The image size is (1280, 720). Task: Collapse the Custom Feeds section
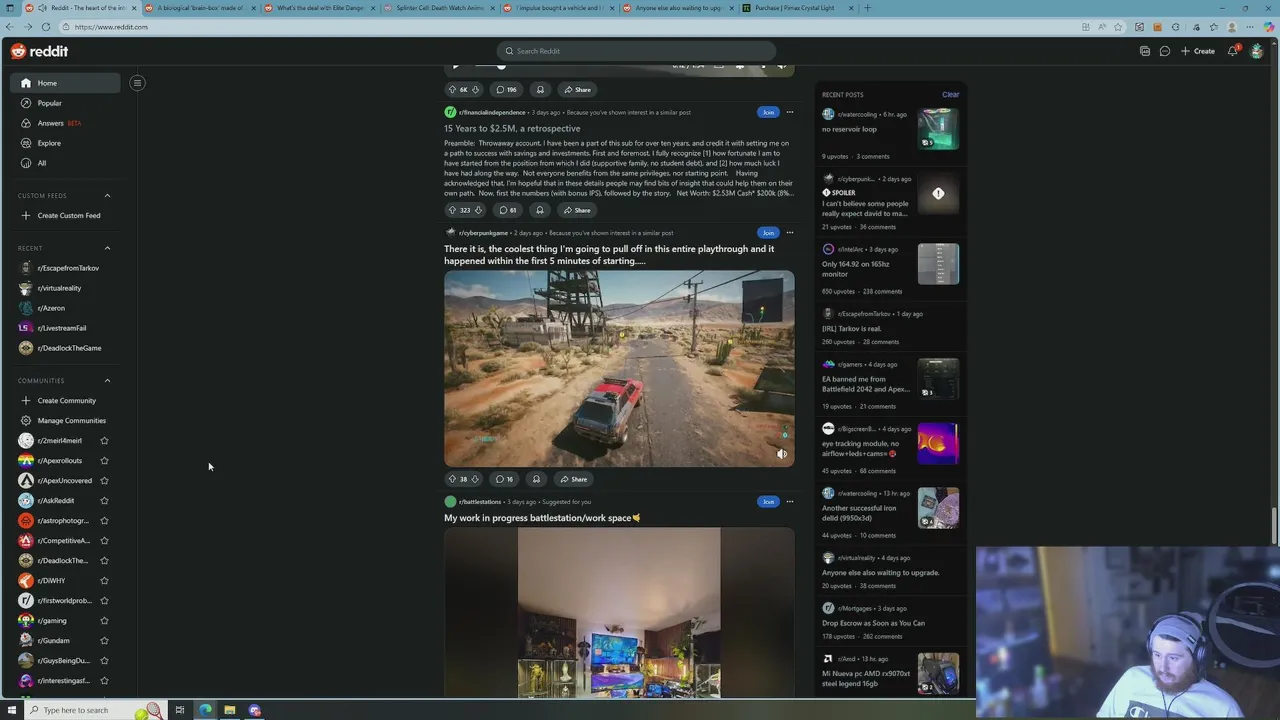(107, 196)
